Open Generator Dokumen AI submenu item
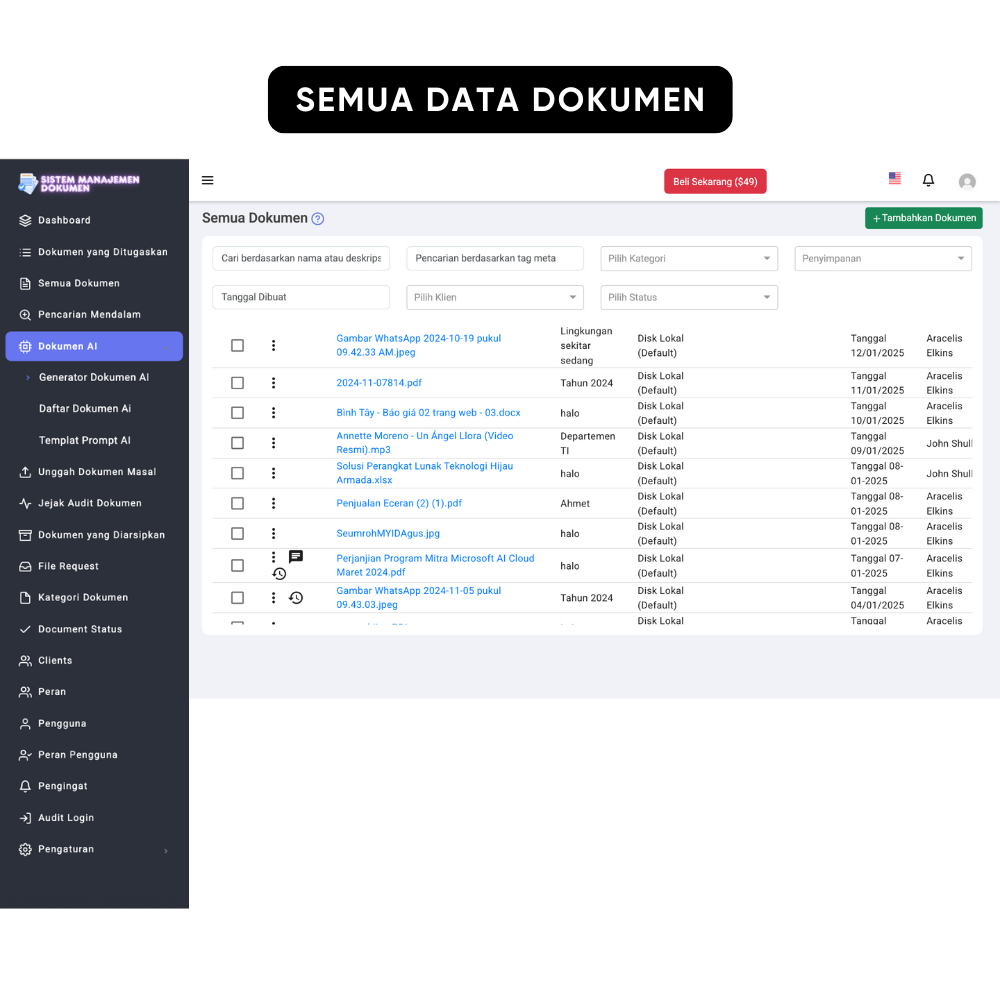Screen dimensions: 1000x1000 pos(94,378)
